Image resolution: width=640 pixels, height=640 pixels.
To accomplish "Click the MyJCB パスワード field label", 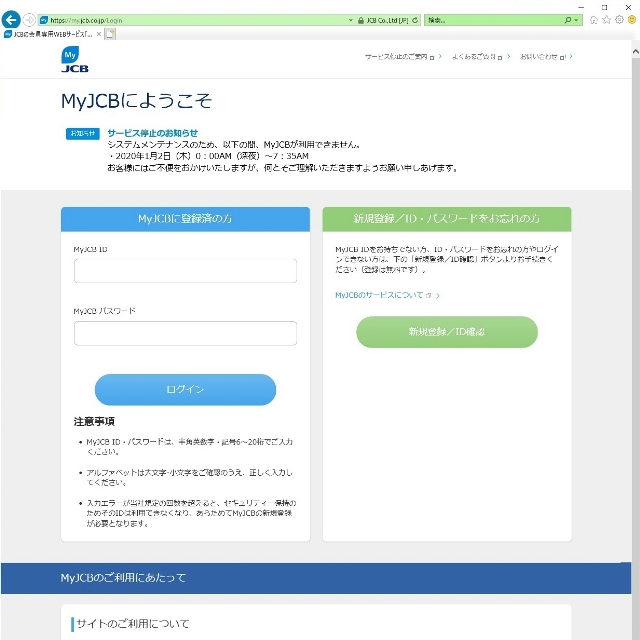I will pyautogui.click(x=104, y=311).
